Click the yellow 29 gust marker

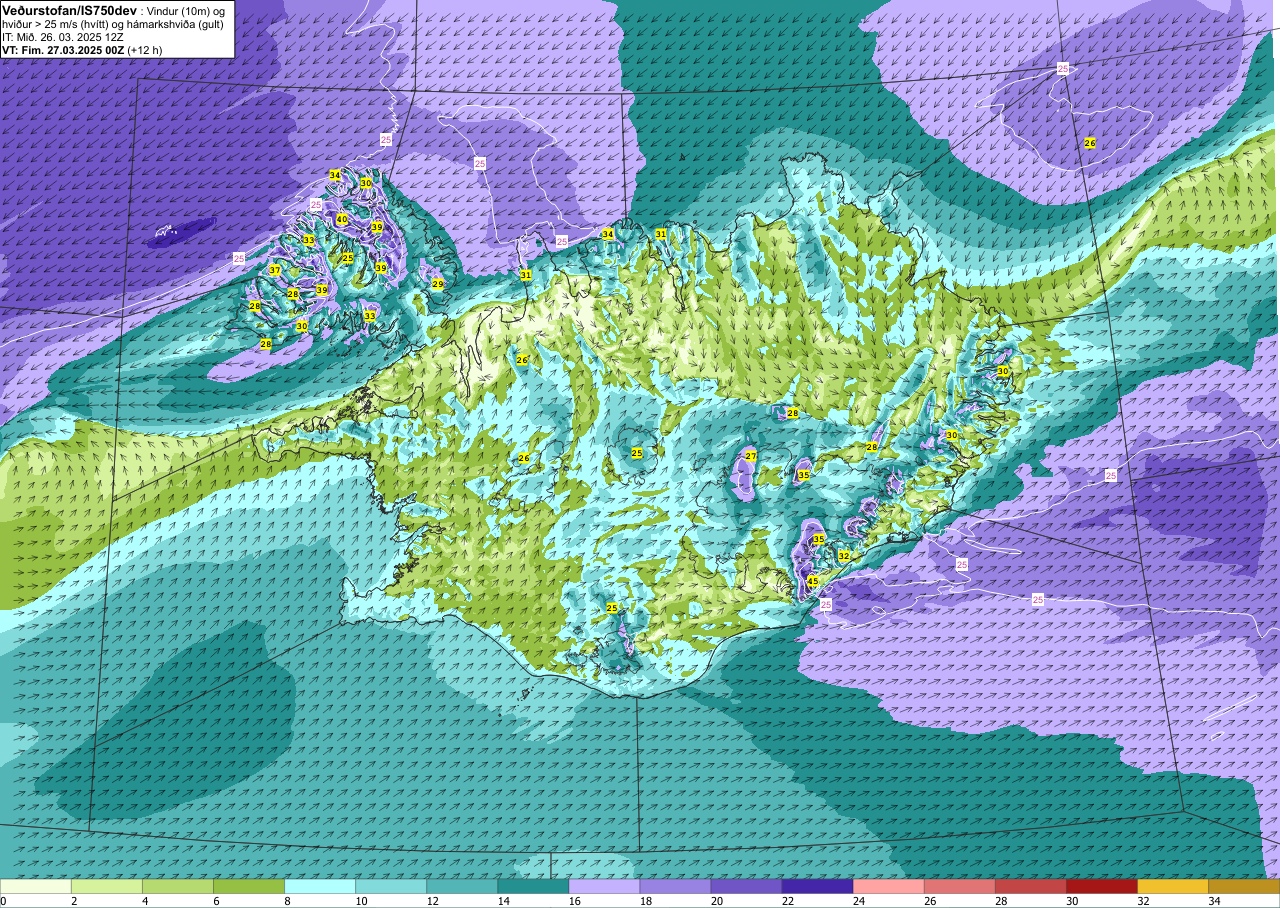click(x=438, y=284)
